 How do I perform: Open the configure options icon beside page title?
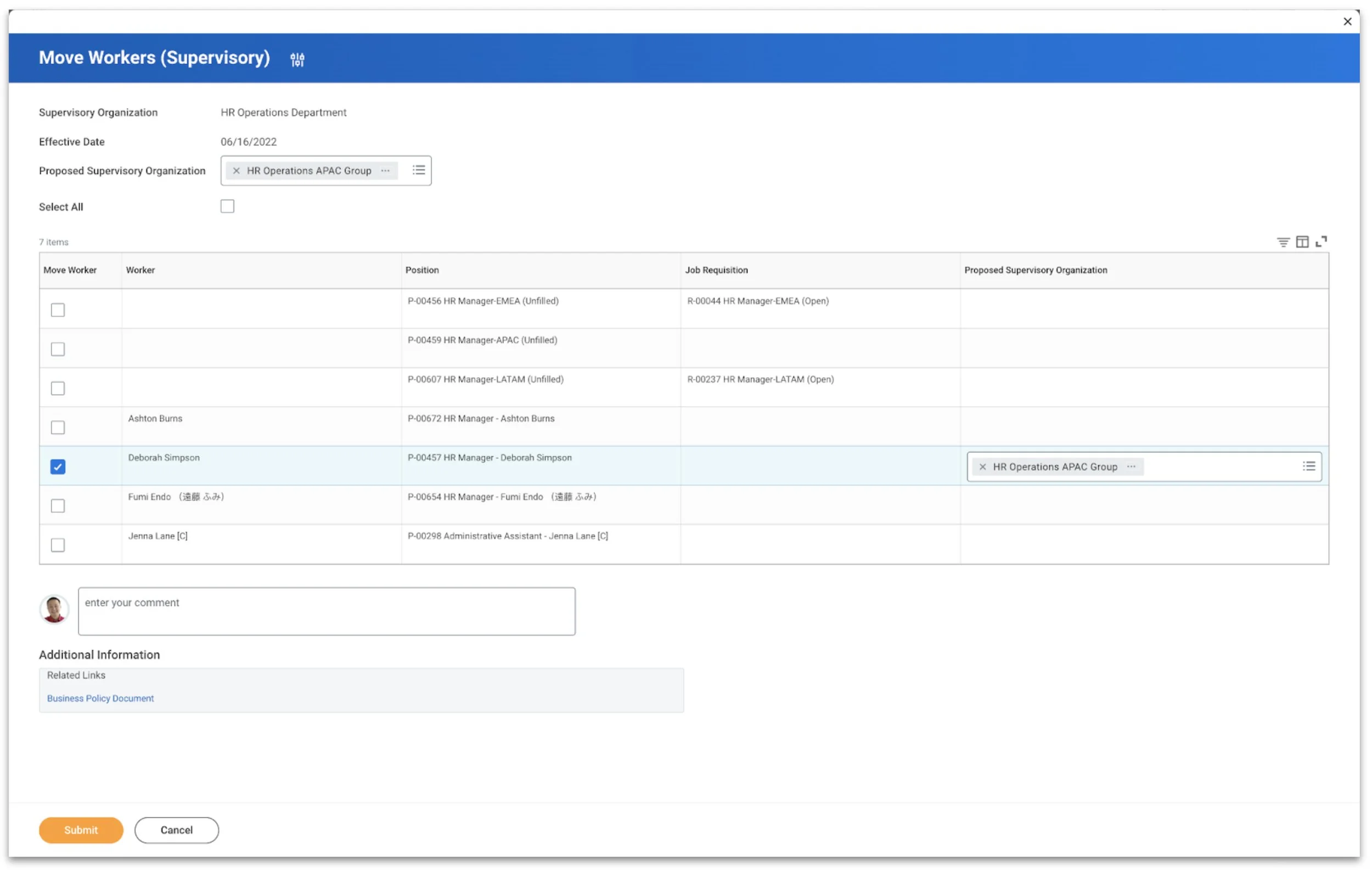tap(297, 59)
